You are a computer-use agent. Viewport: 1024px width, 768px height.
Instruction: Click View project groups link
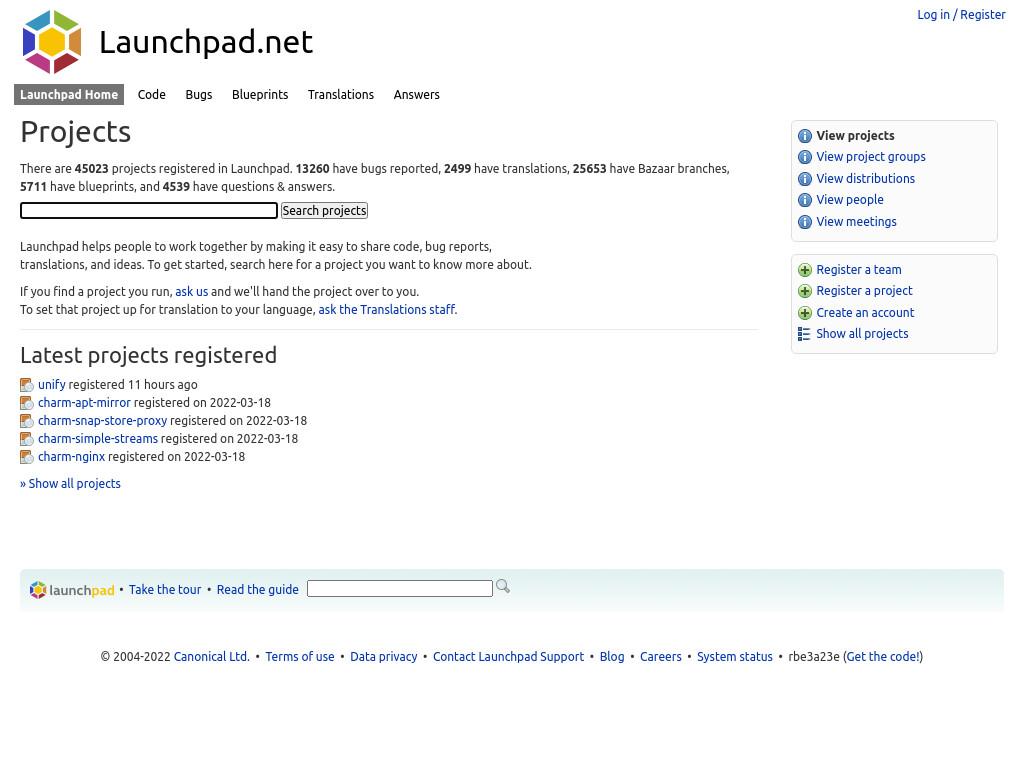pos(871,157)
